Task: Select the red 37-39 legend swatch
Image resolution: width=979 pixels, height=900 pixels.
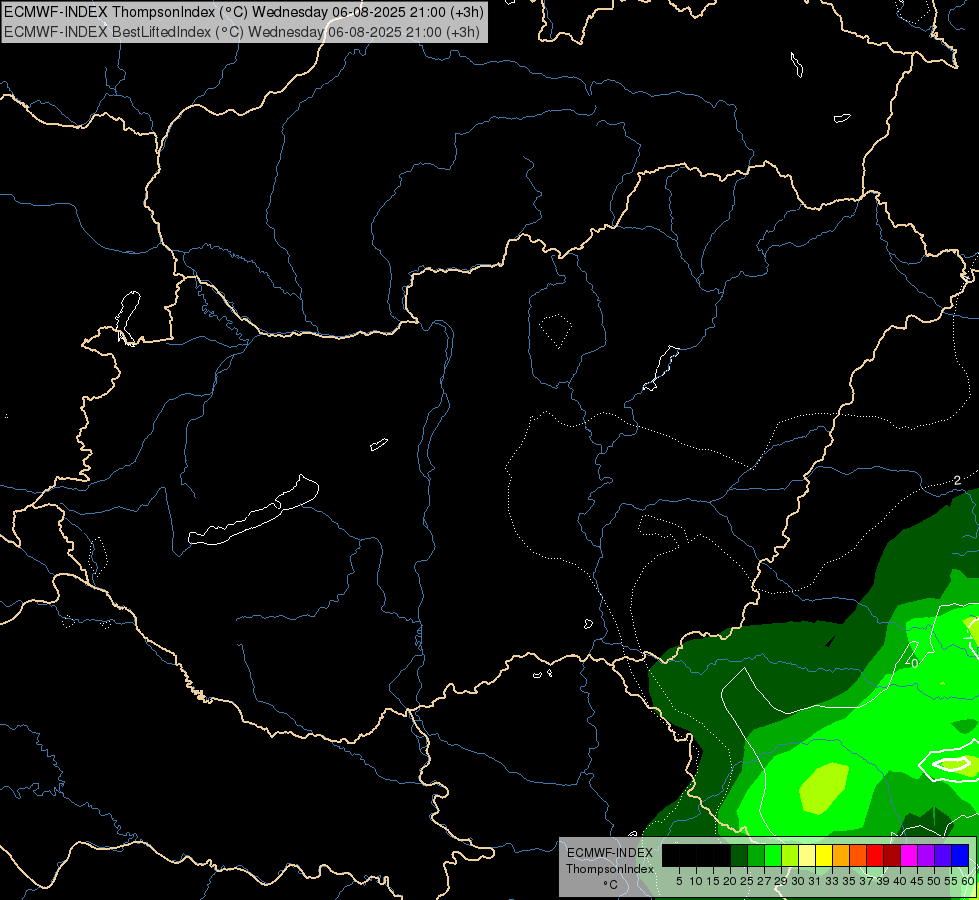Action: pos(875,855)
